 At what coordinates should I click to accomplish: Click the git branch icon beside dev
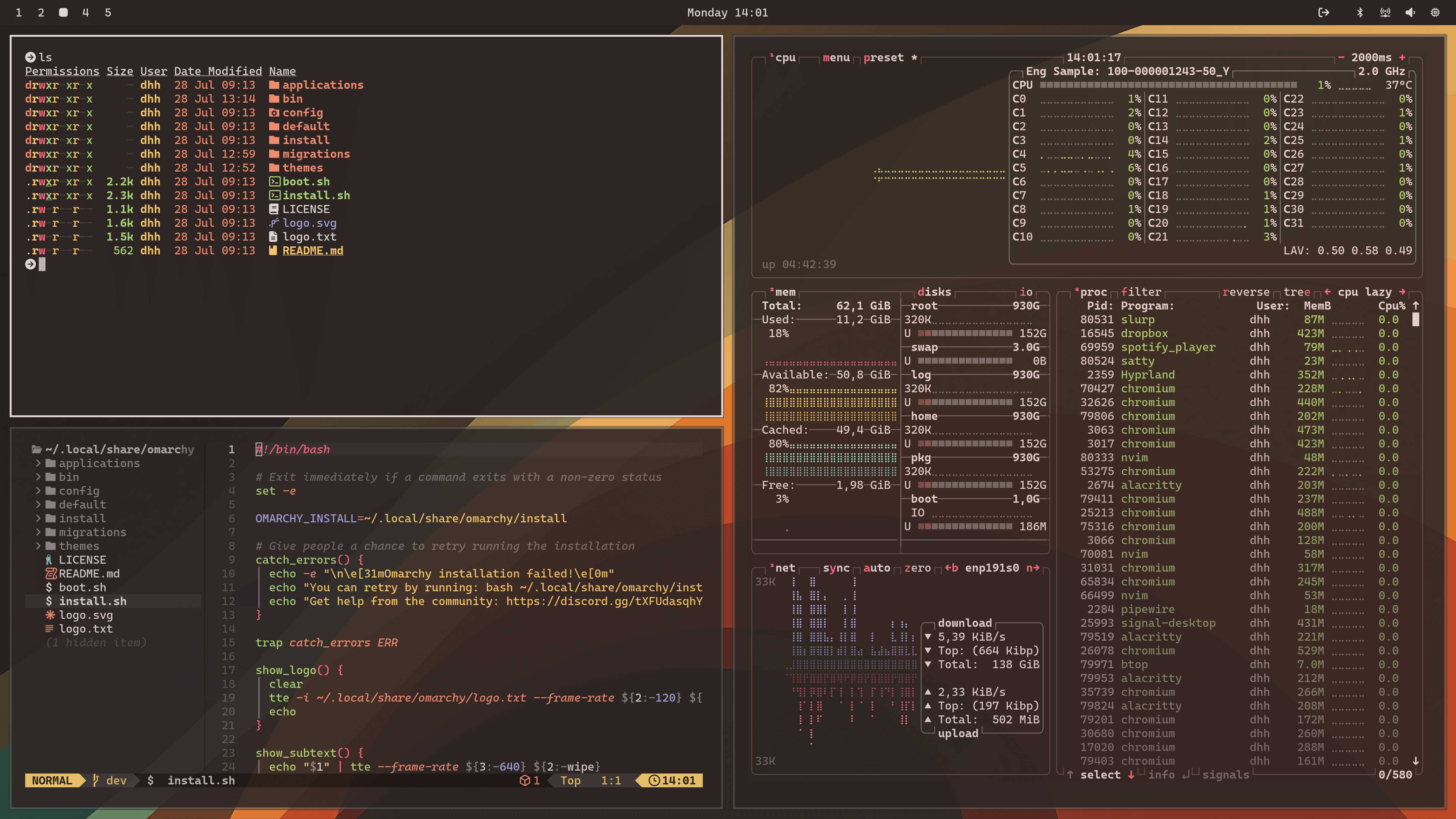point(96,781)
